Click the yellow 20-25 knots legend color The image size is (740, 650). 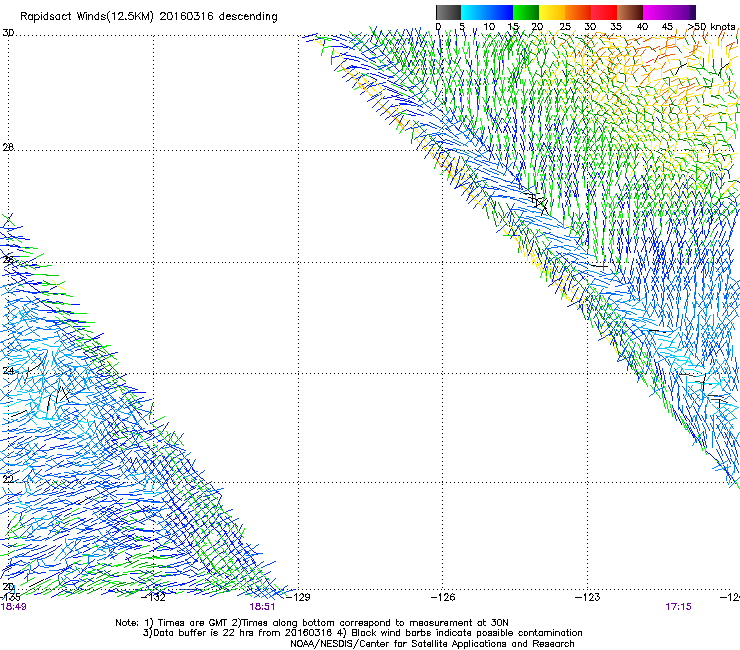[552, 12]
